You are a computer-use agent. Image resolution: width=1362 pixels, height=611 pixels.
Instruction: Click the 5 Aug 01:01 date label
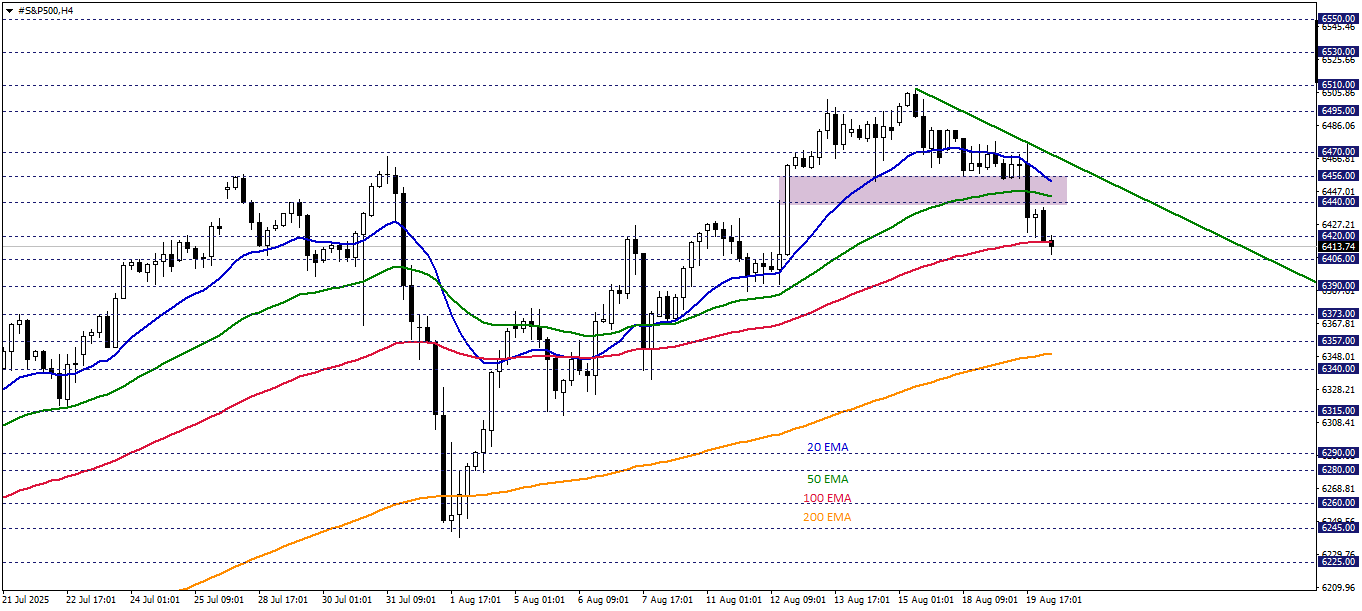click(x=539, y=600)
